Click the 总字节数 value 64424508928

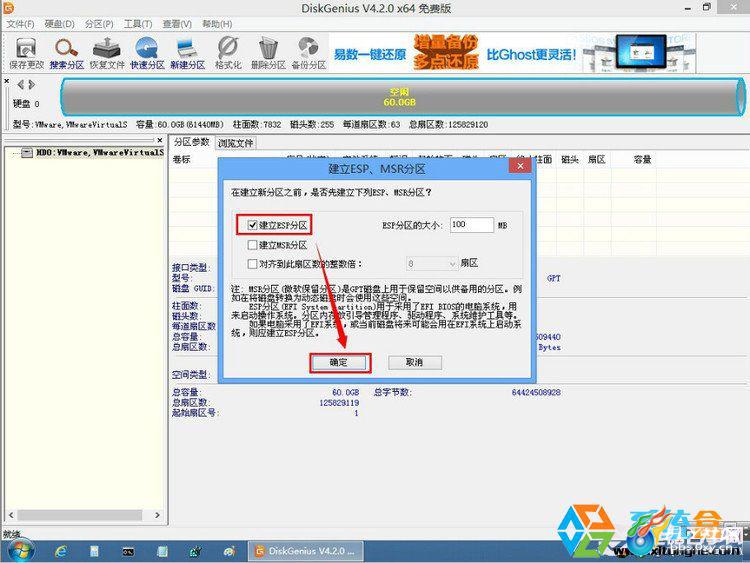(x=536, y=392)
